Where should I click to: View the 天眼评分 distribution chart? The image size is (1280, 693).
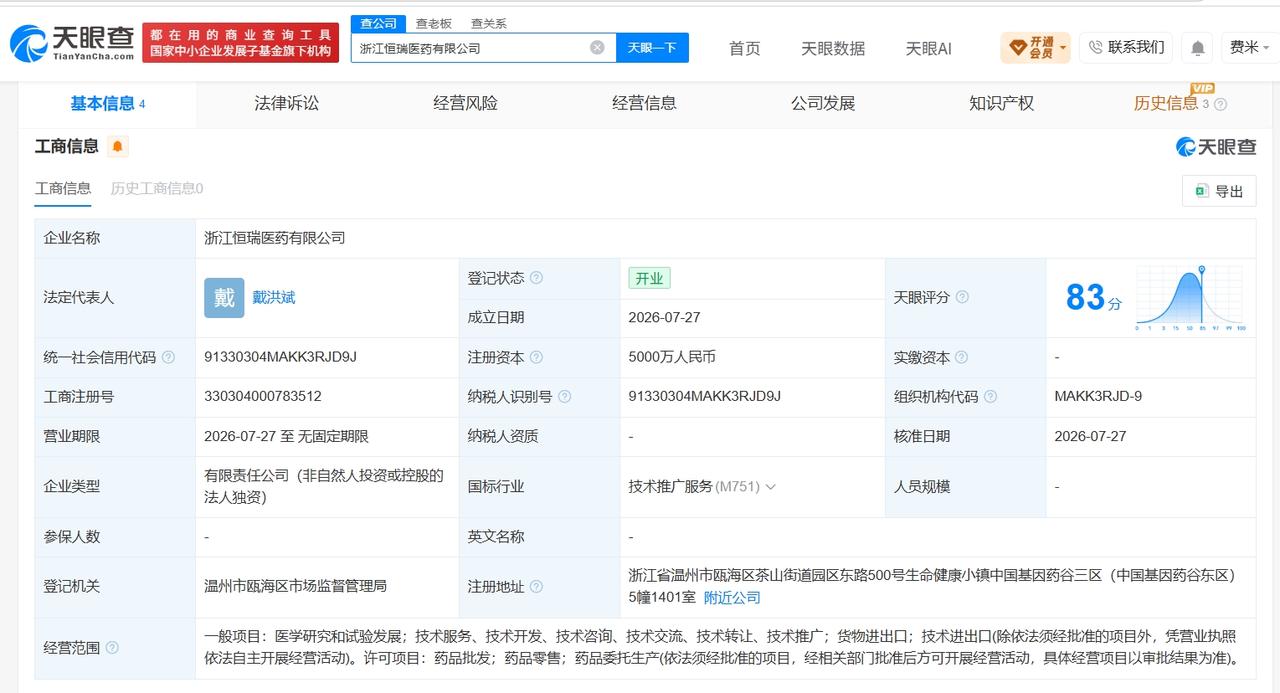pos(1190,298)
